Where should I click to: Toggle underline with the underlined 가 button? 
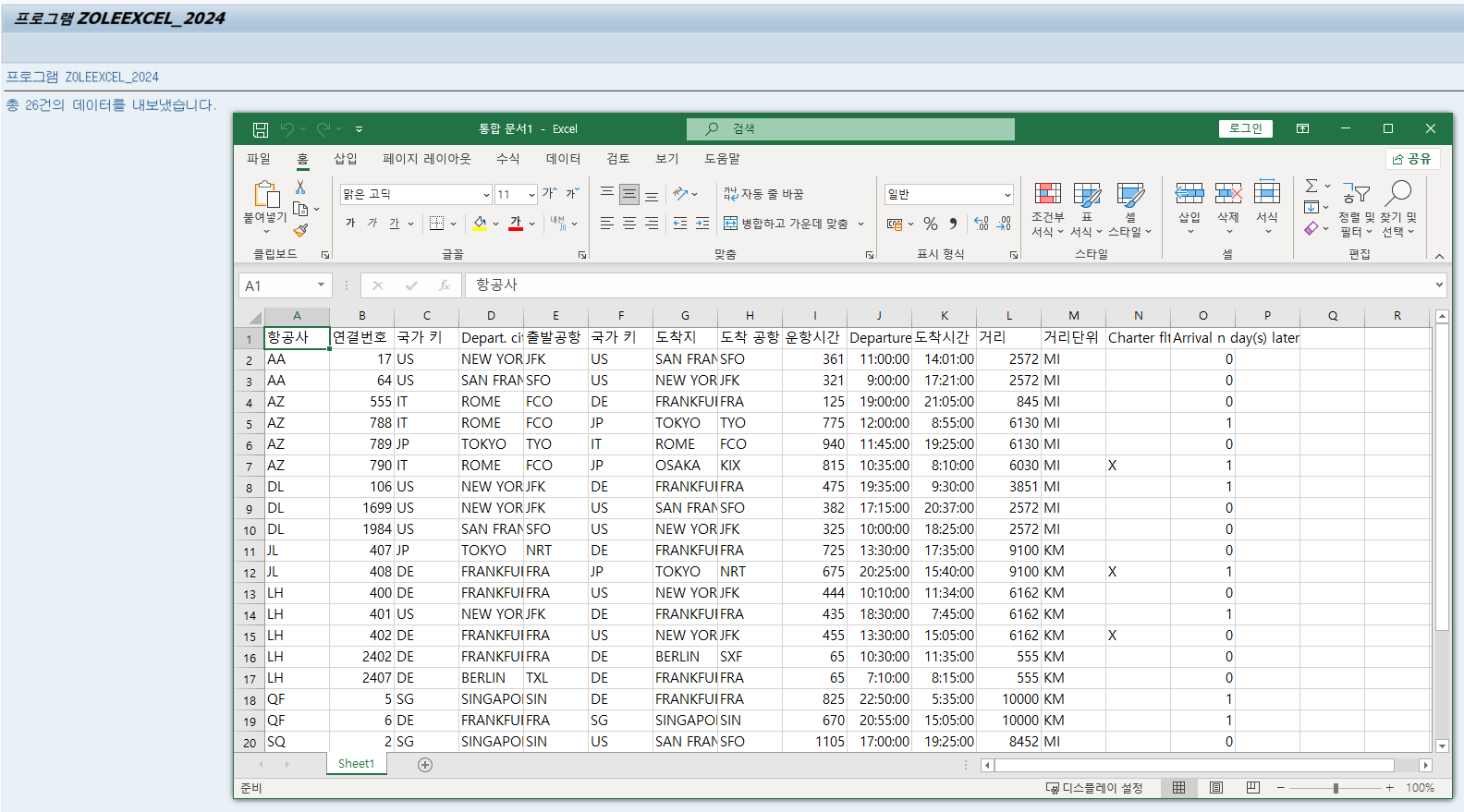(395, 223)
